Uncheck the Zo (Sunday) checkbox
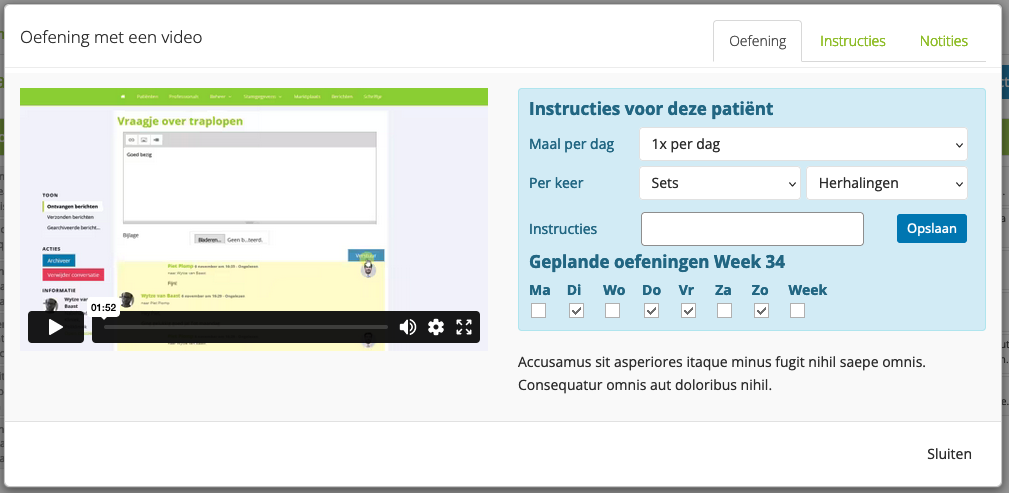 coord(761,311)
